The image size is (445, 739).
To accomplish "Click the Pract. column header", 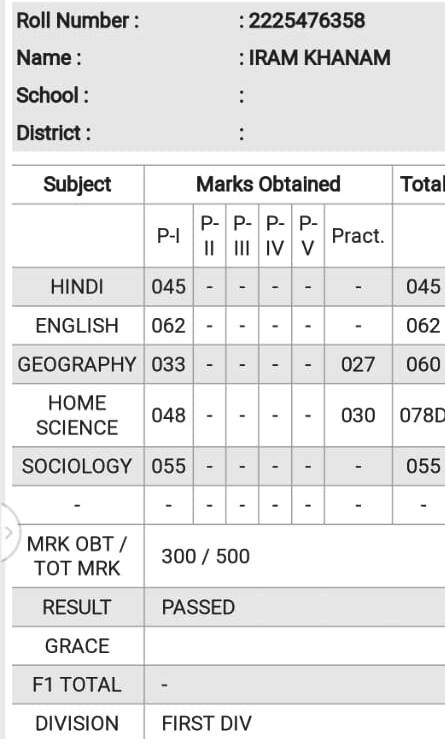I will coord(358,236).
